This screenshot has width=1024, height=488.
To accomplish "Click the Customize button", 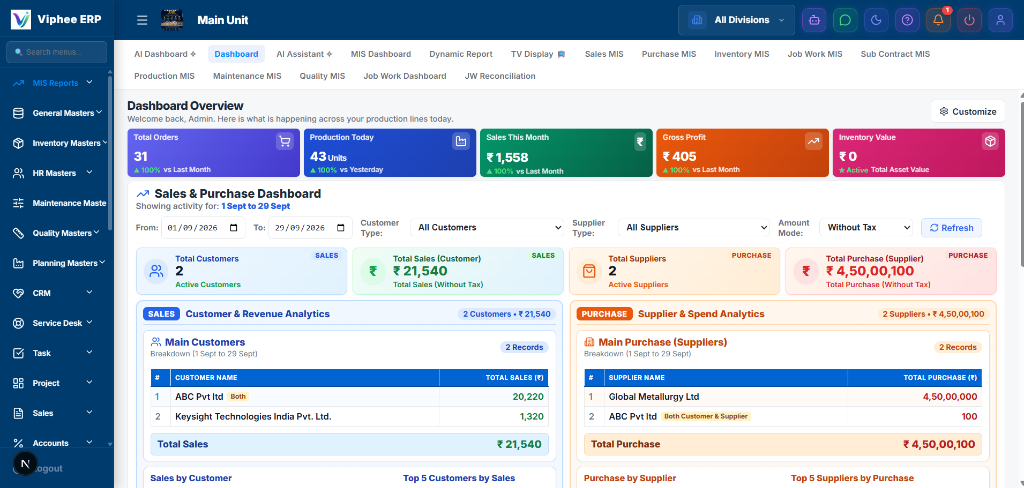I will [x=968, y=112].
